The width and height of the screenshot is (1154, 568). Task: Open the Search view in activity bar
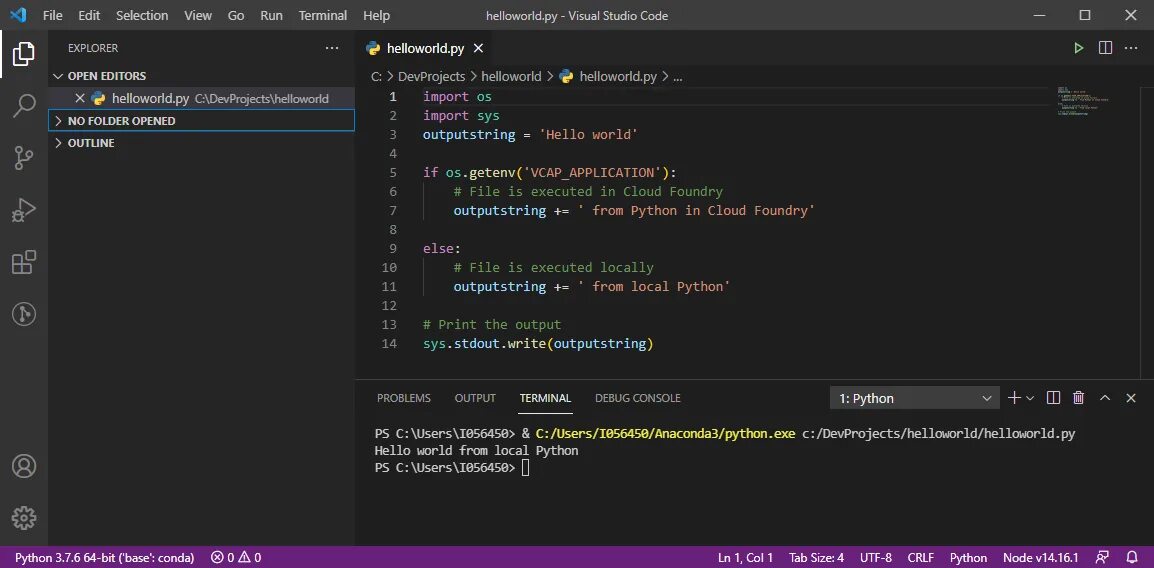(24, 106)
